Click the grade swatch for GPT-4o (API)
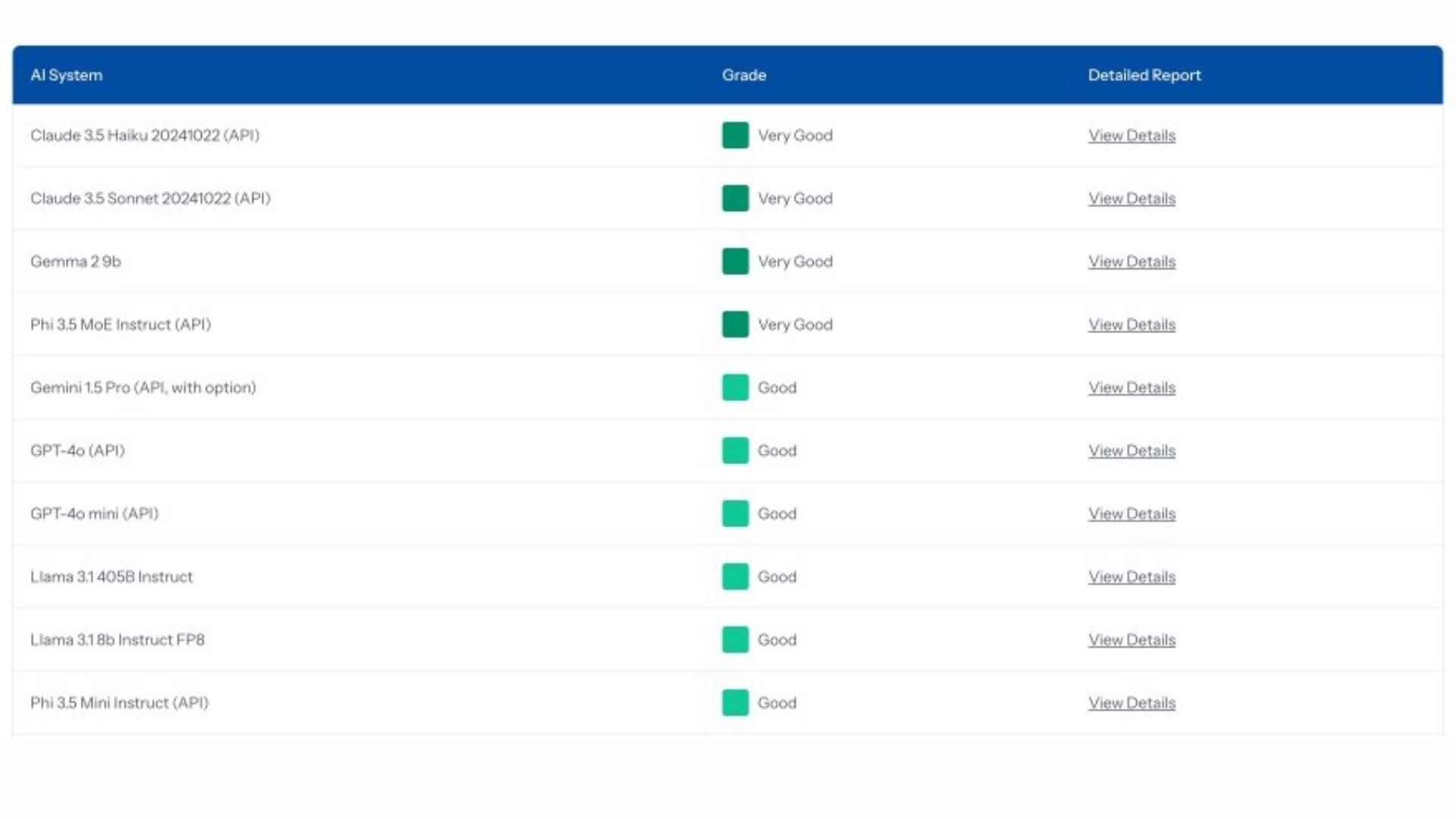The image size is (1456, 819). click(x=735, y=450)
